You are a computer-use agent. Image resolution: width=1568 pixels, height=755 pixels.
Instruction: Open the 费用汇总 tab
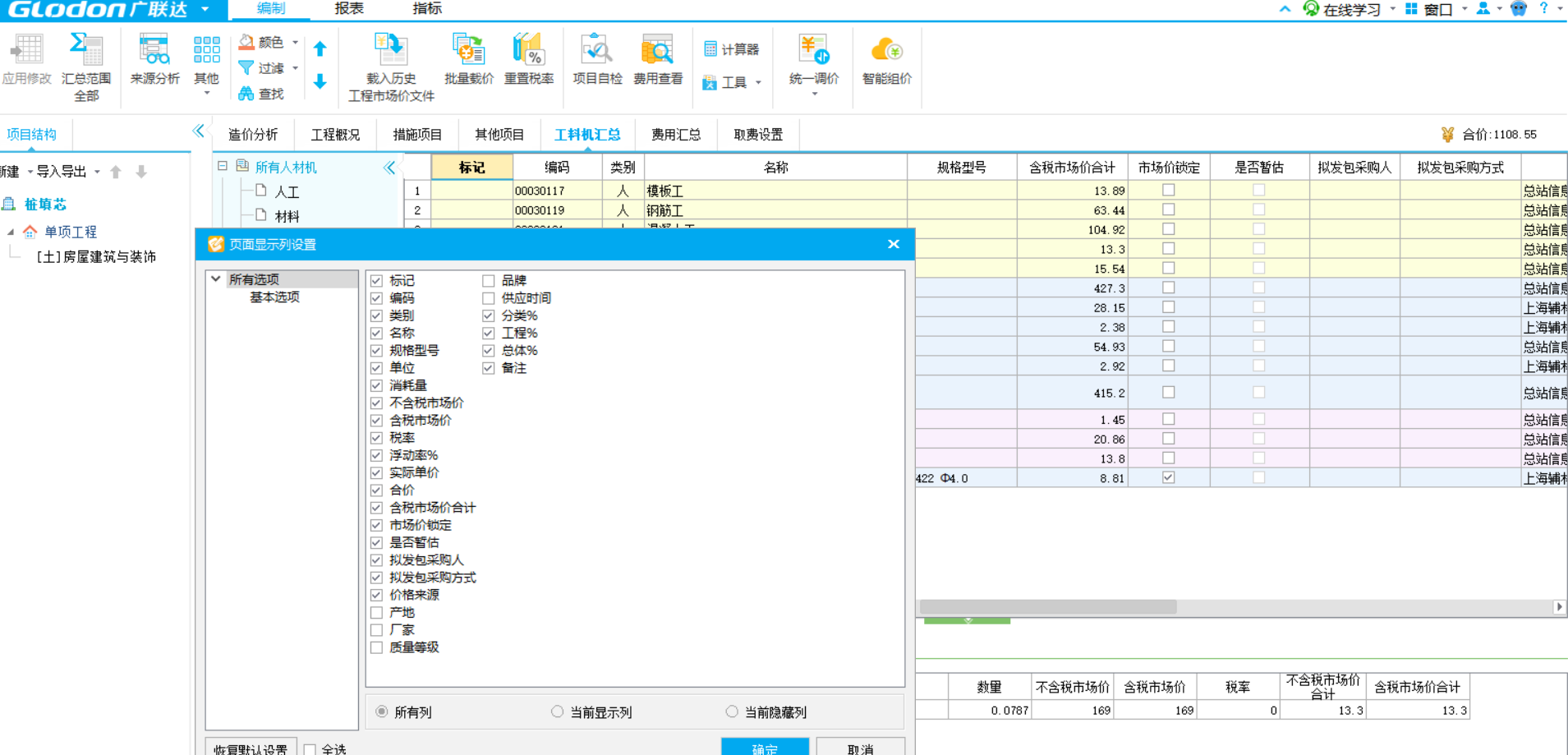676,135
